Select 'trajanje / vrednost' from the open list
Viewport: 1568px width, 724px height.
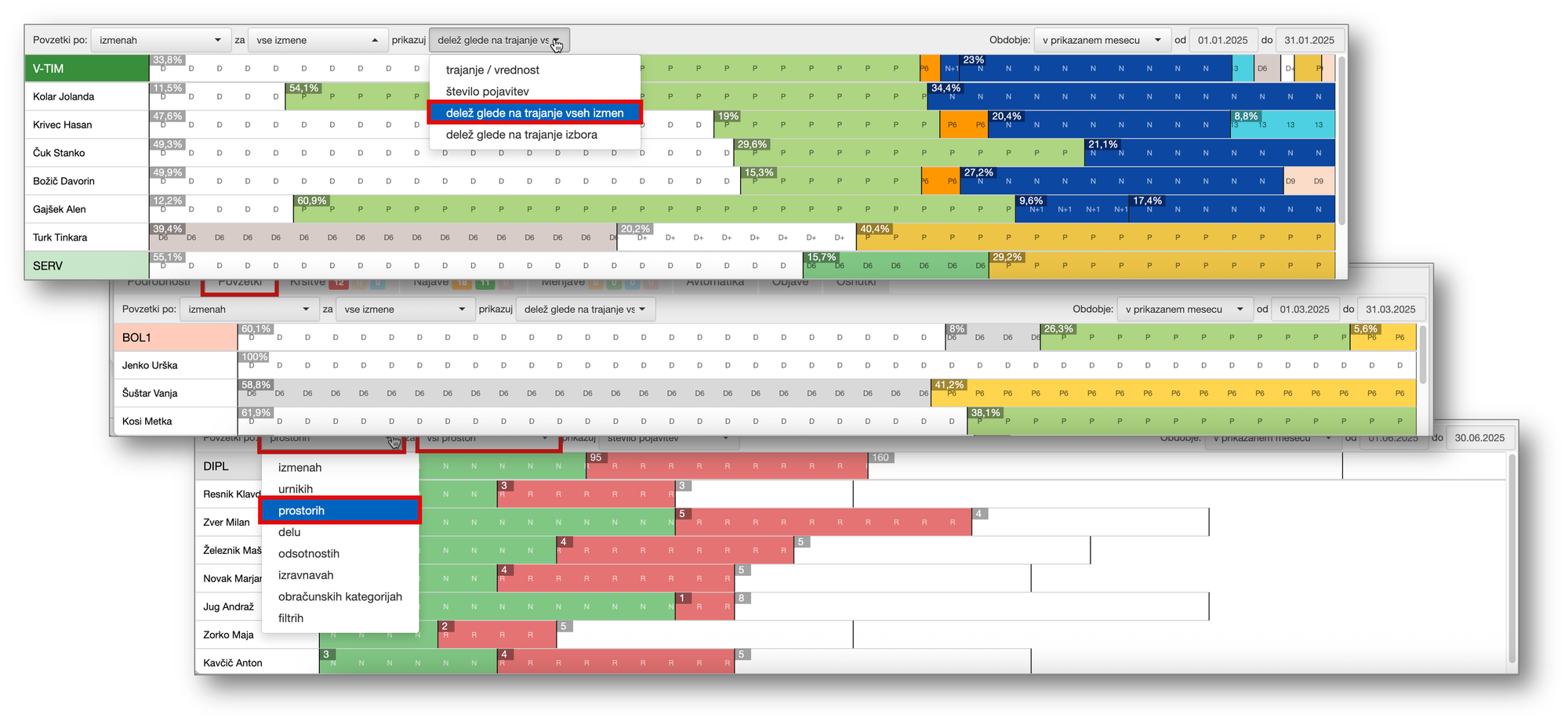point(492,70)
